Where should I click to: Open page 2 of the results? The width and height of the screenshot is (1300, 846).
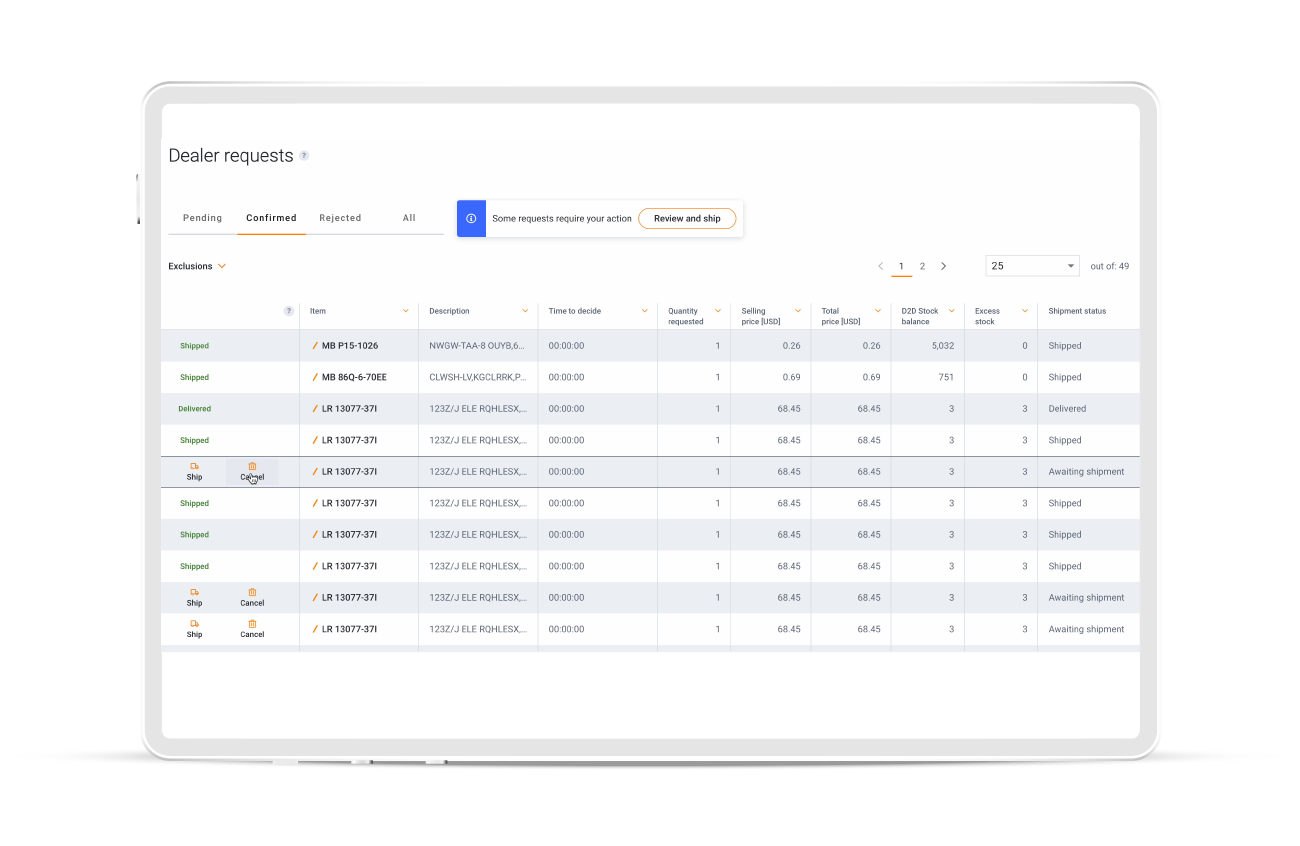[922, 266]
